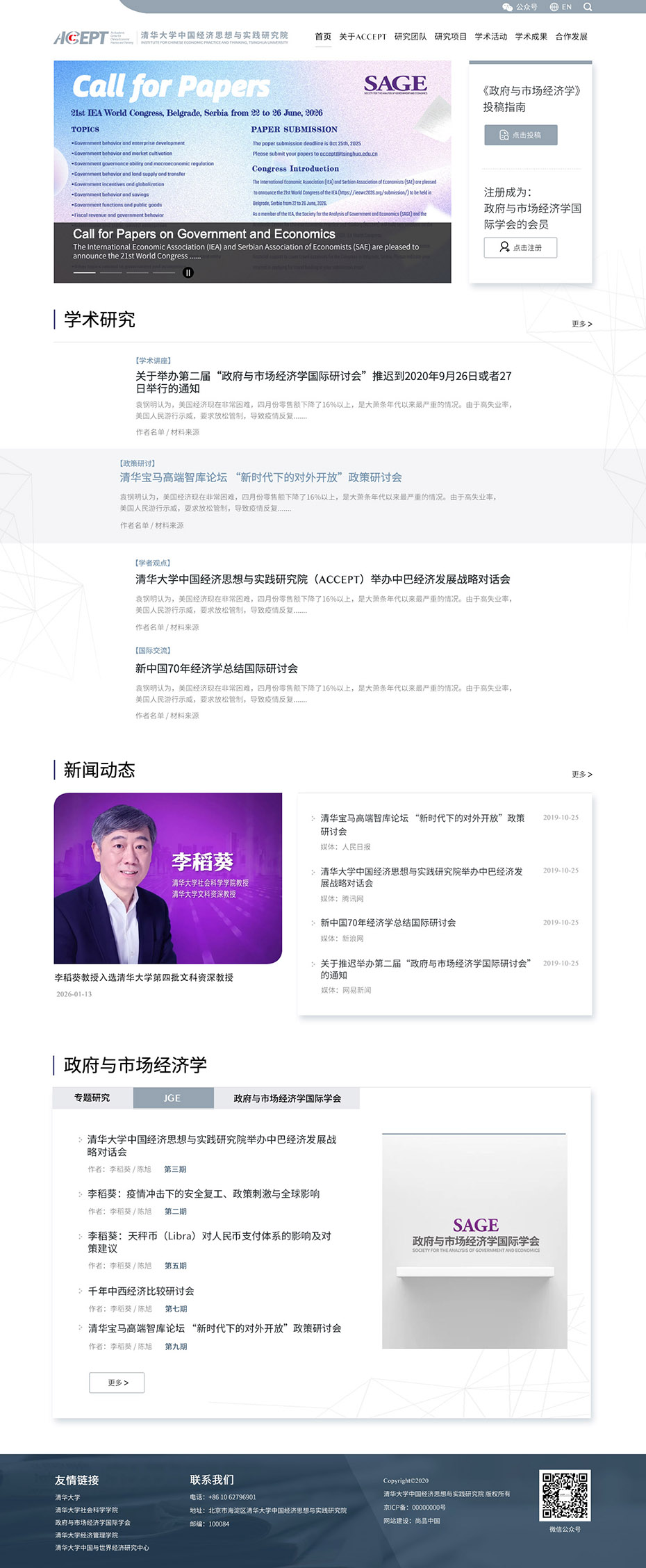The width and height of the screenshot is (646, 1568).
Task: Open 研究项目 navigation item
Action: point(451,37)
